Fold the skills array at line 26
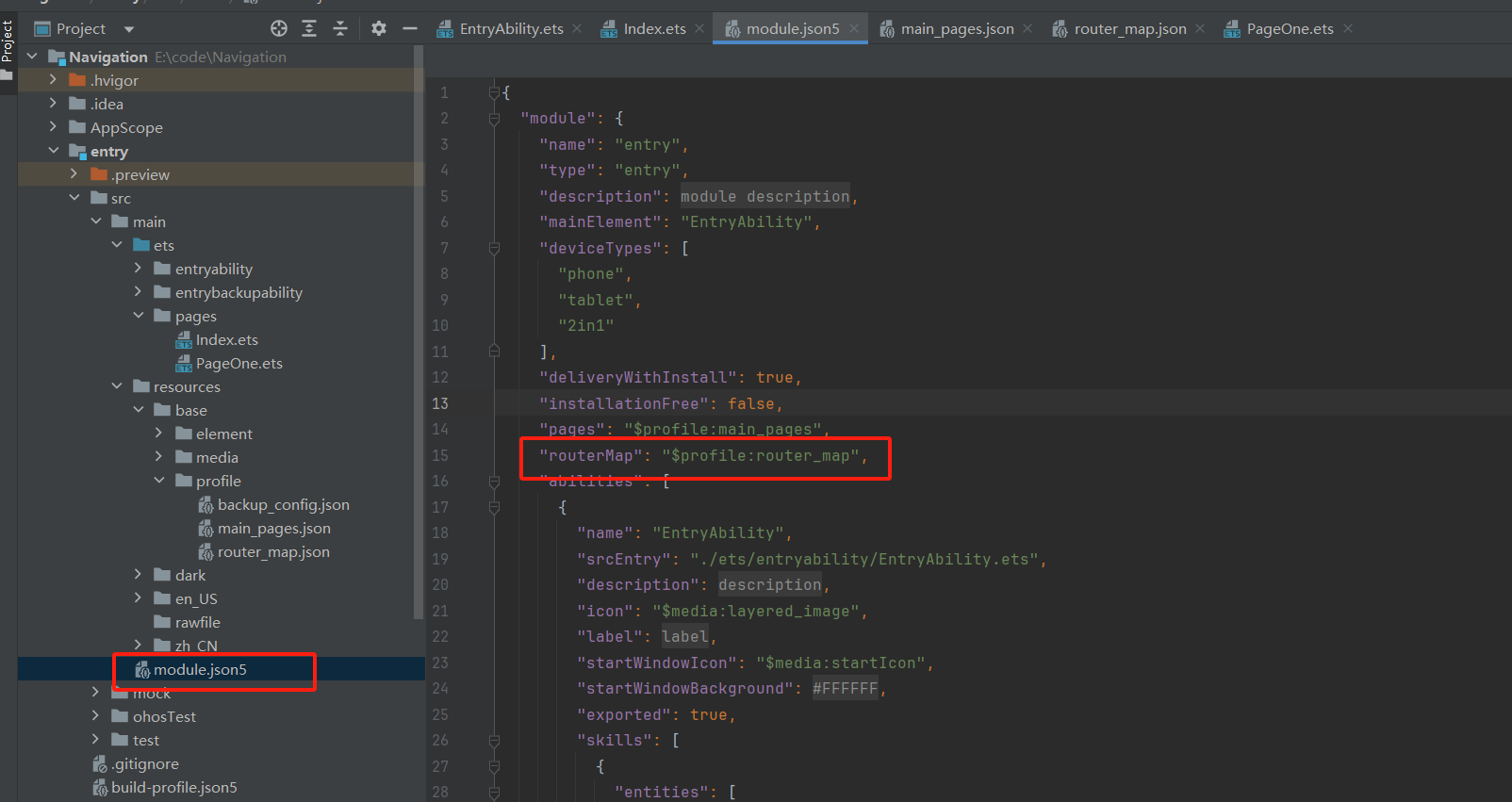The height and width of the screenshot is (802, 1512). click(494, 741)
